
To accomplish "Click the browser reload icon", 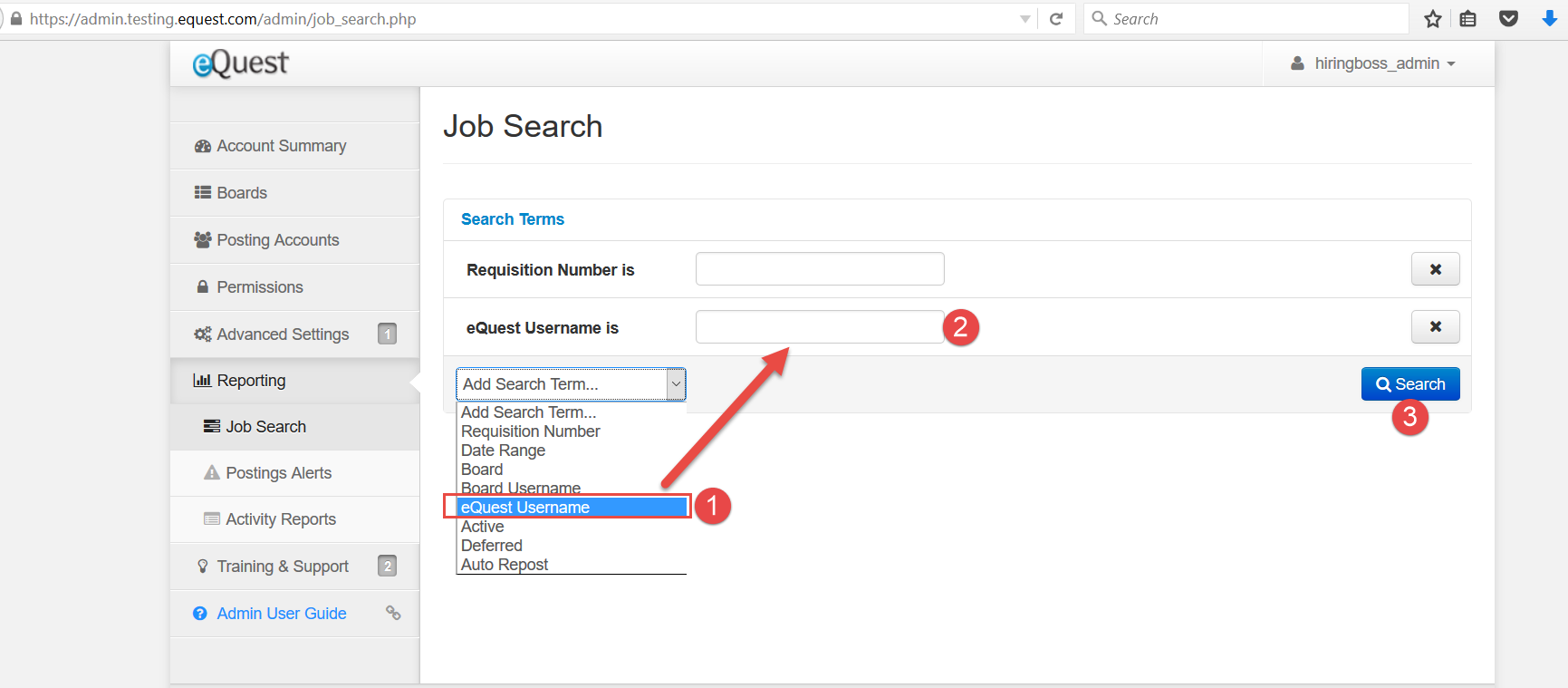I will point(1056,19).
